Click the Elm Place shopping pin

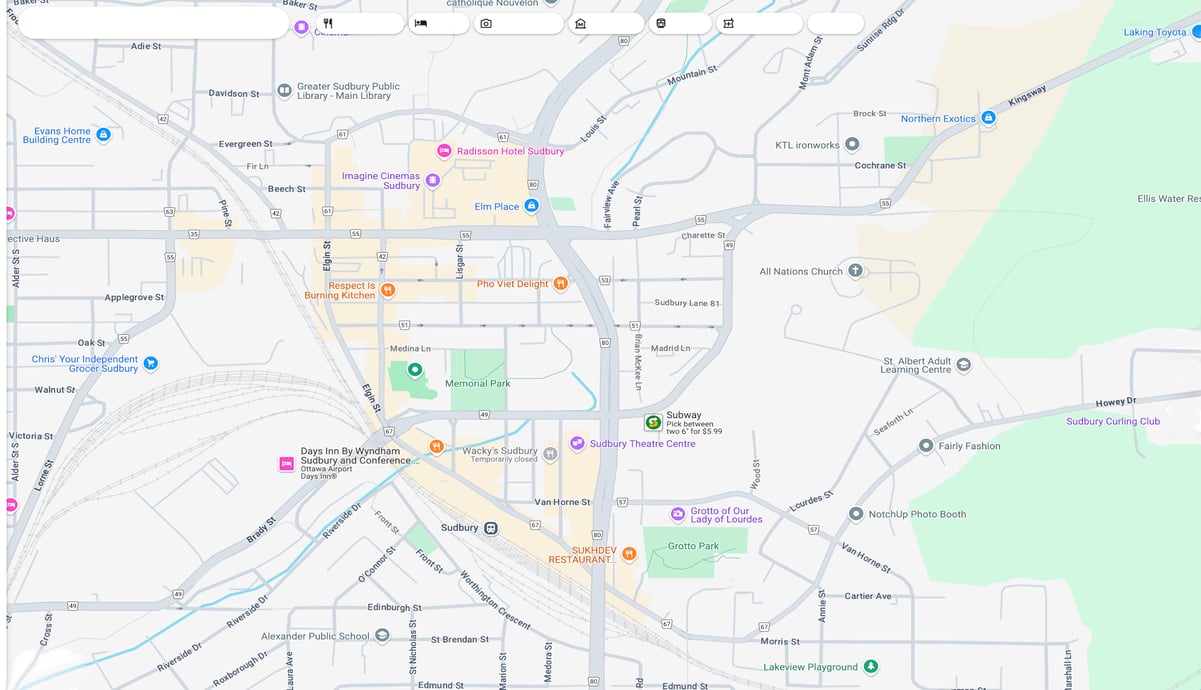pyautogui.click(x=532, y=206)
